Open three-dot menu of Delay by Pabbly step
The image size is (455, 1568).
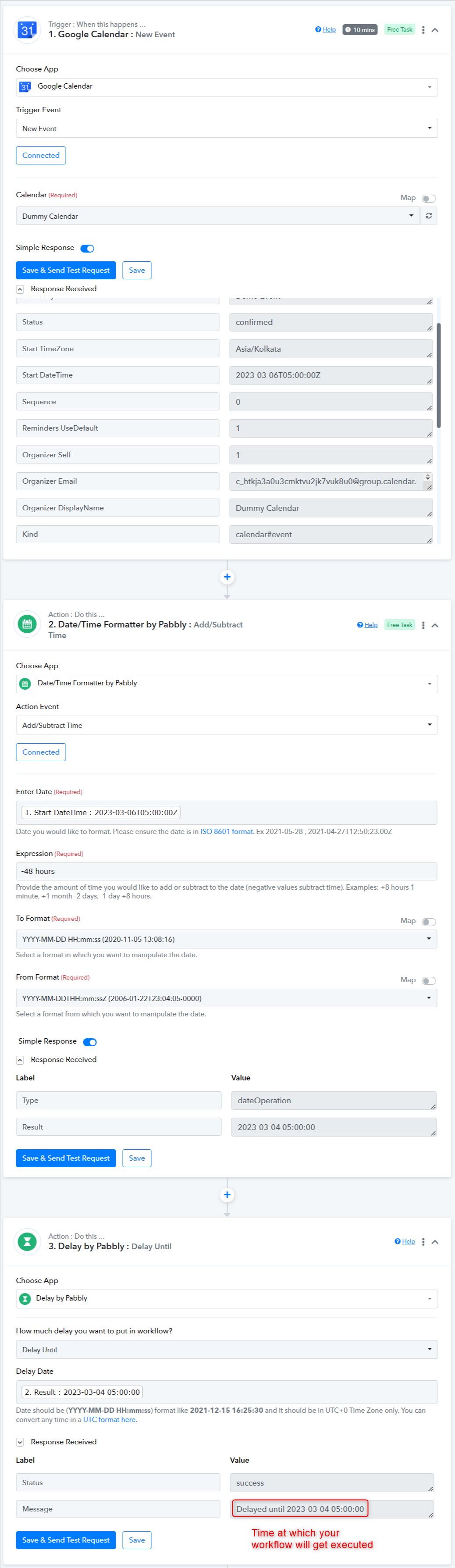click(x=423, y=1242)
